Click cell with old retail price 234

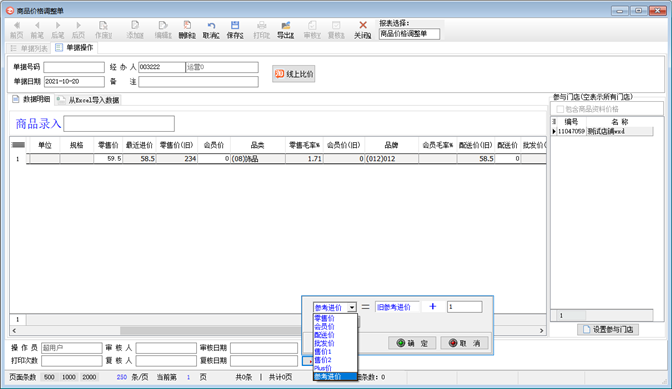[x=177, y=159]
